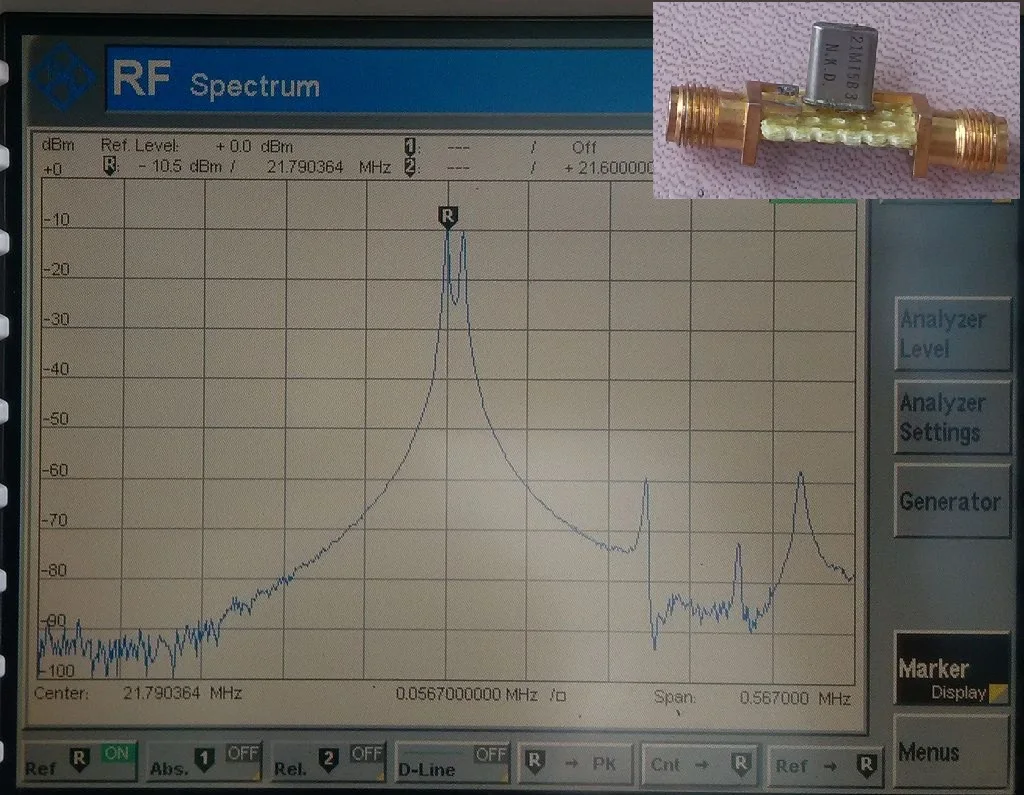Click the marker level - 10.5 dBm readout
1024x795 pixels.
[x=180, y=167]
